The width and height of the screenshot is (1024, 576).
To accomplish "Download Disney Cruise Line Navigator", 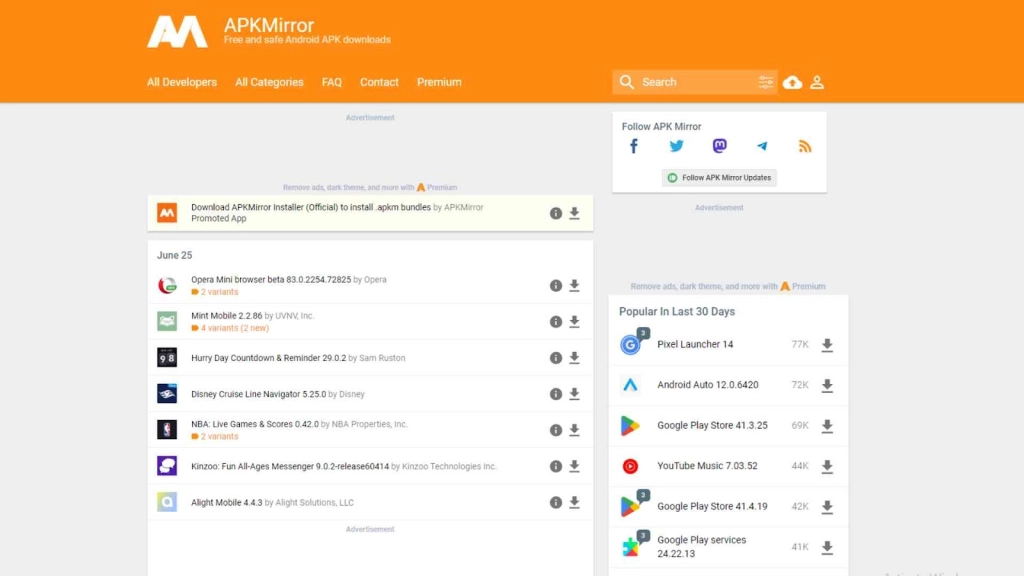I will point(574,394).
